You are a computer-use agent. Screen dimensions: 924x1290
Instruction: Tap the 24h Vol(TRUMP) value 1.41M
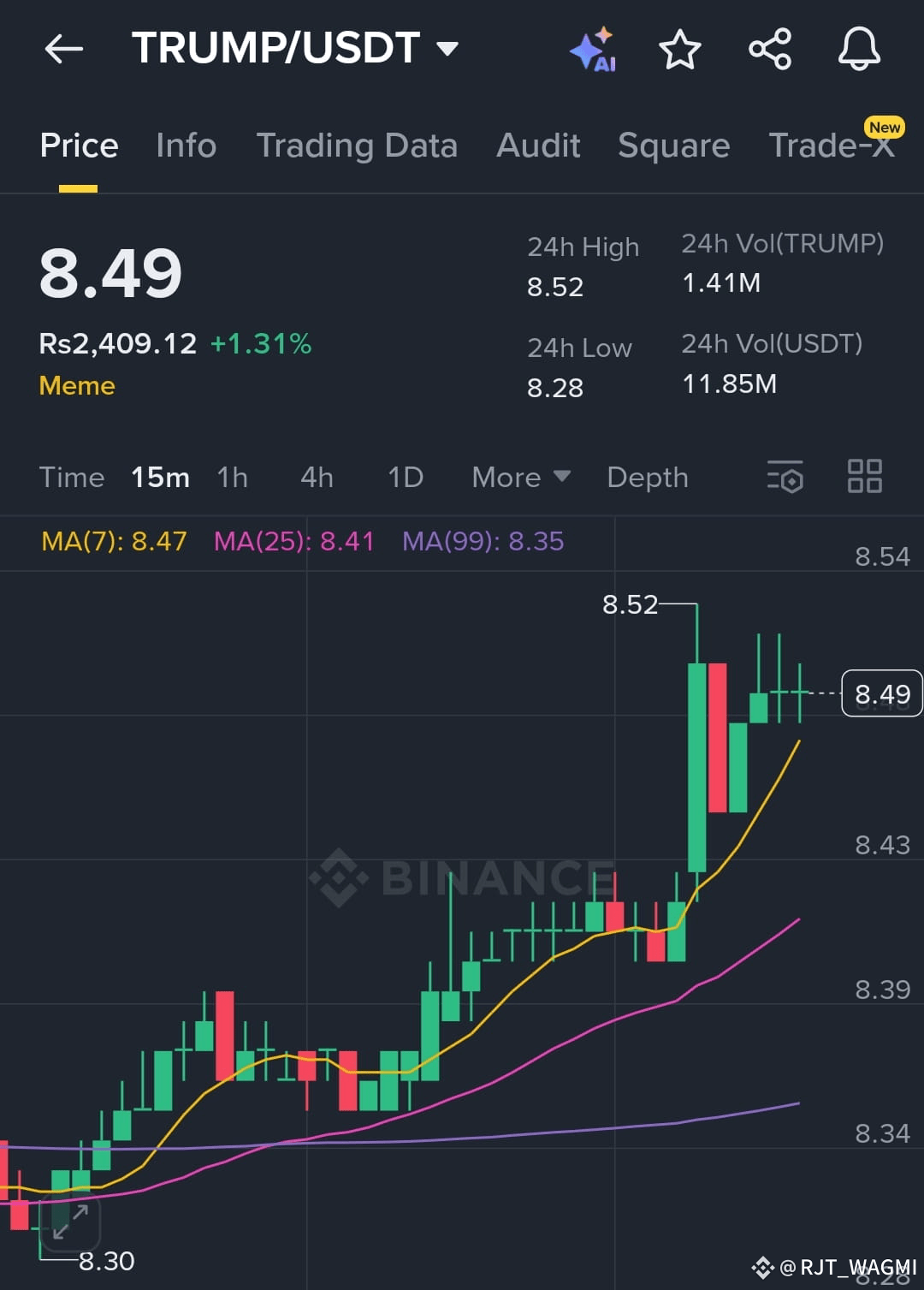721,282
